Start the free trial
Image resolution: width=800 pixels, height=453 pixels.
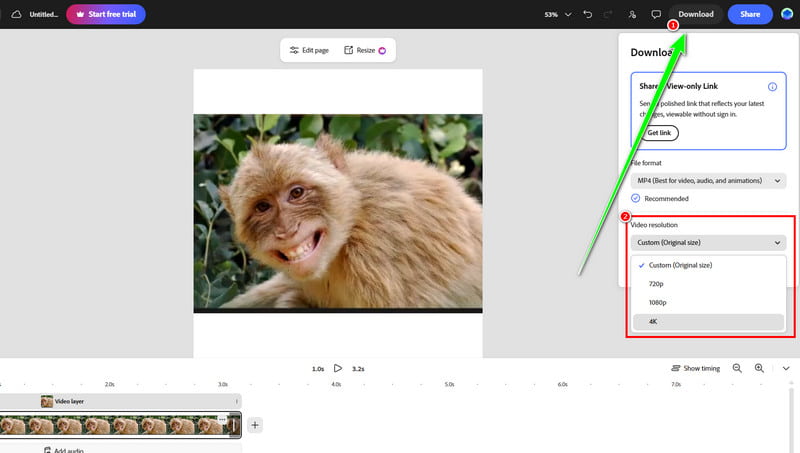point(106,14)
